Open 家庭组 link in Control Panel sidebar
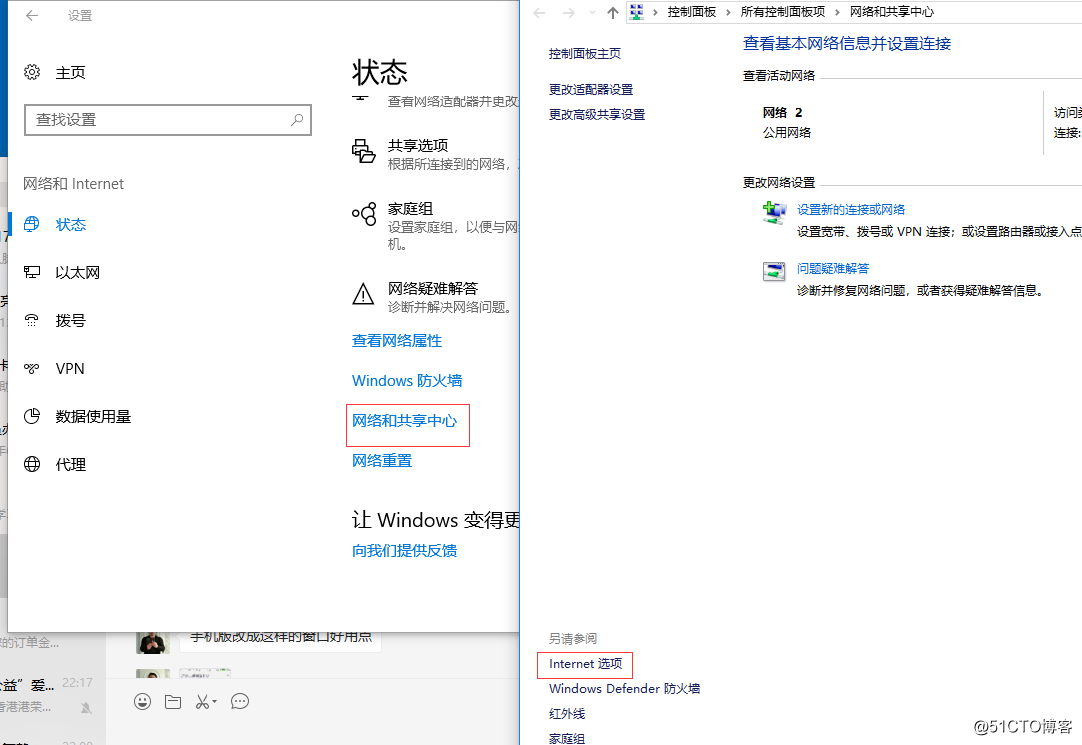 pos(567,738)
